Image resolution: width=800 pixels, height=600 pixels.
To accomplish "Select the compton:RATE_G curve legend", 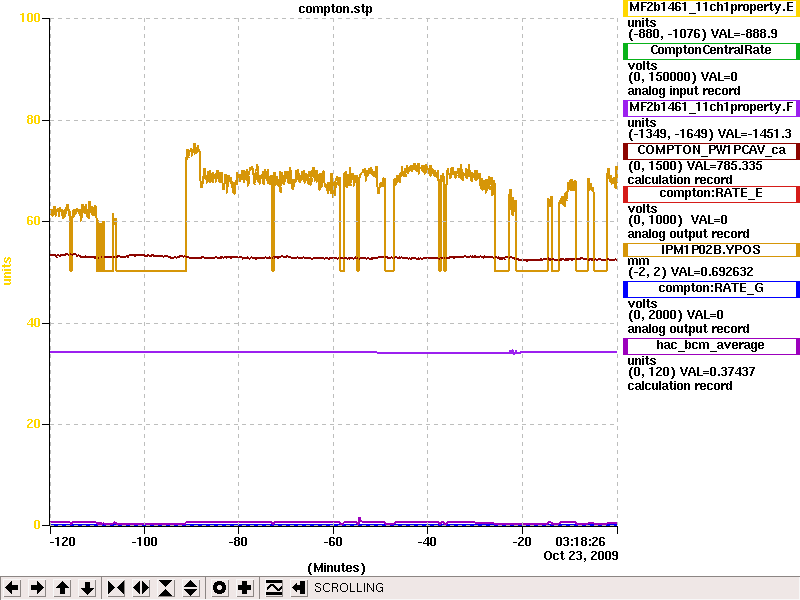I will [x=711, y=288].
